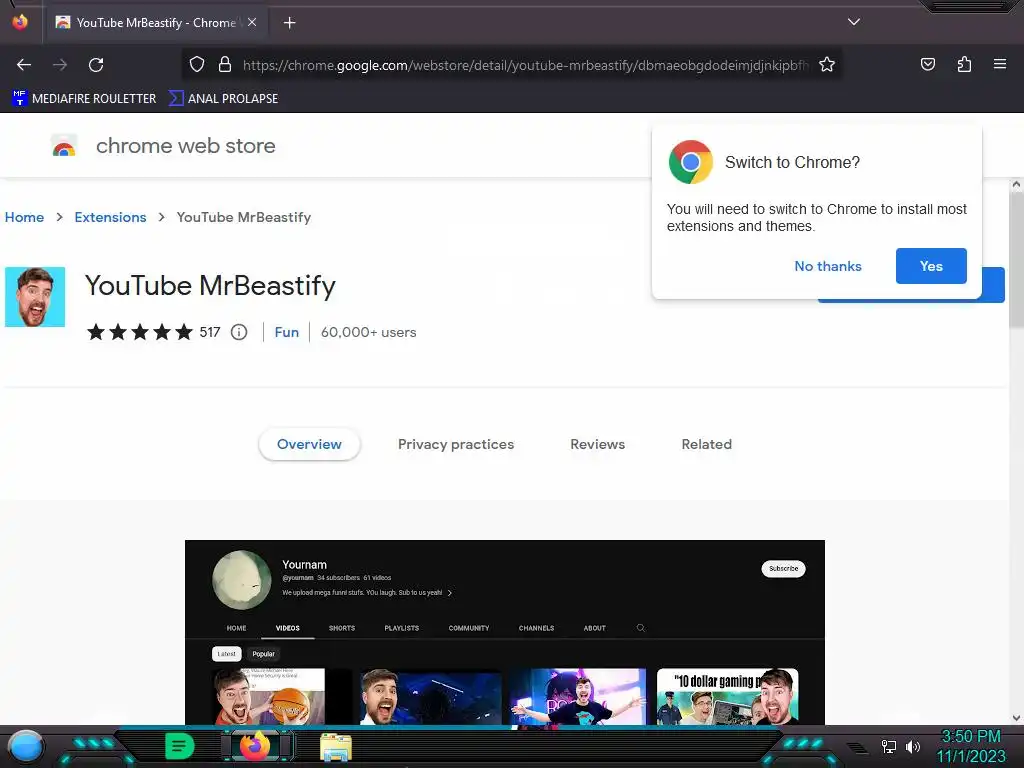Click Yes in Switch to Chrome dialog

[931, 266]
